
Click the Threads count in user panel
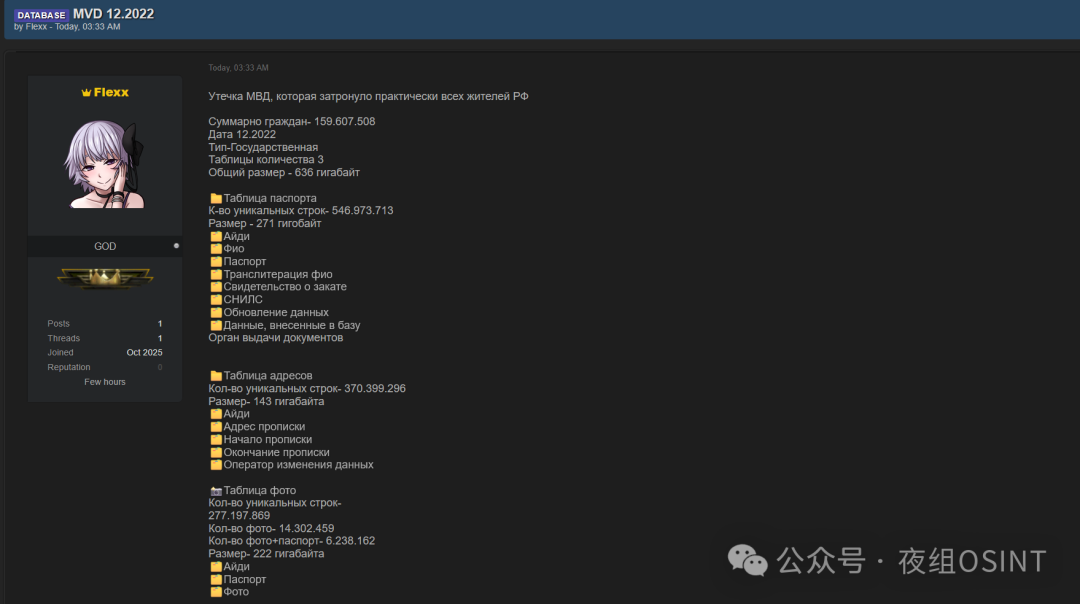pos(160,338)
